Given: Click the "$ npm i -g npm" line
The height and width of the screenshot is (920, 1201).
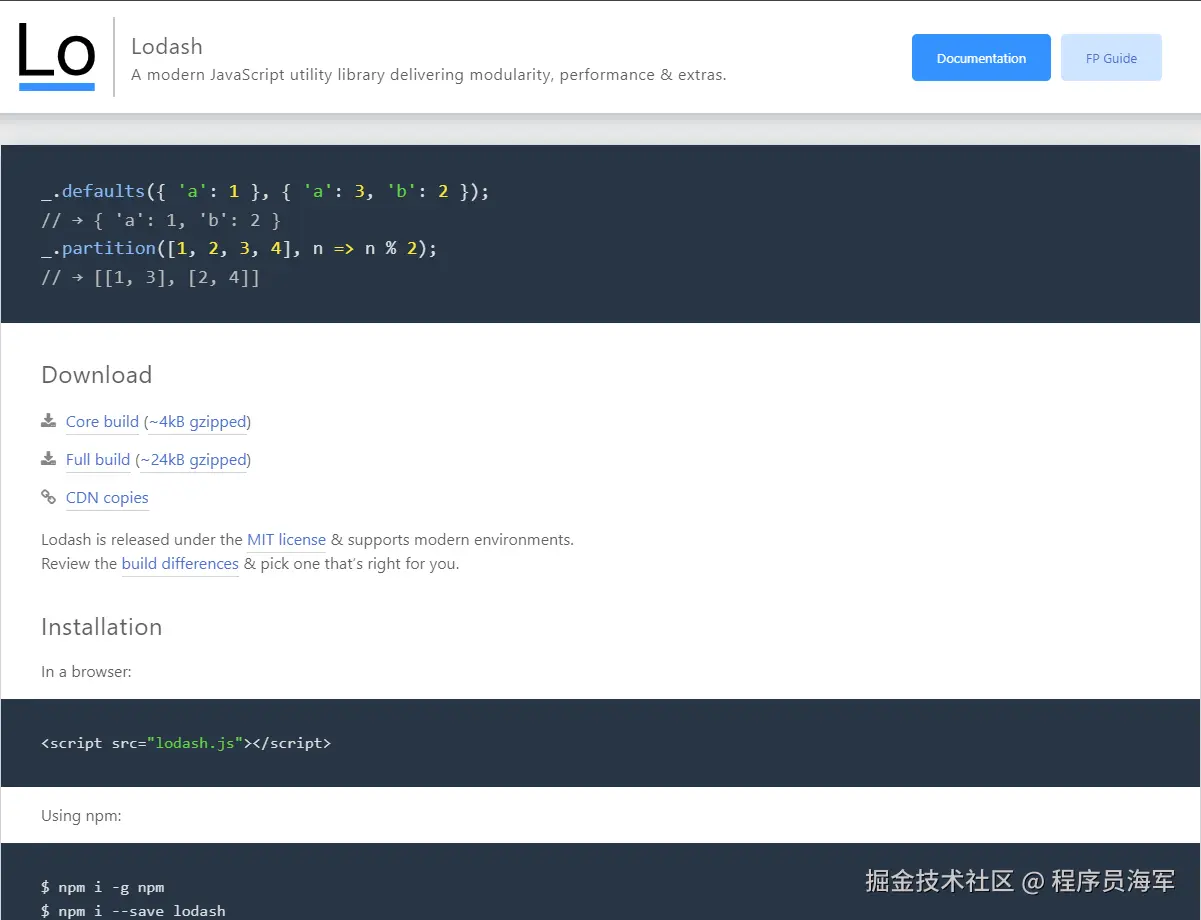Looking at the screenshot, I should (102, 887).
